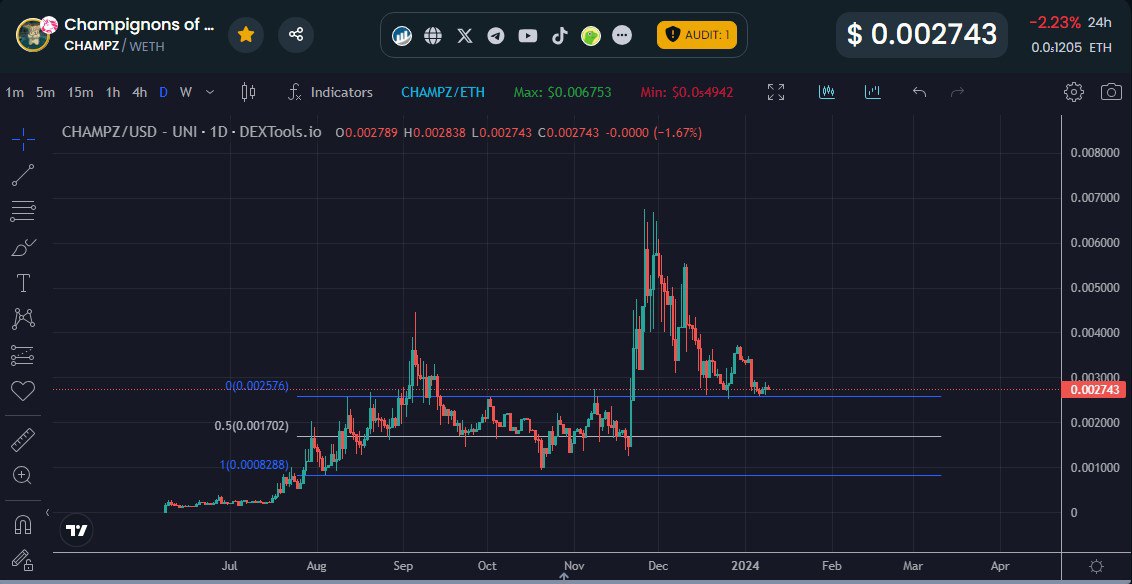
Task: Select the text annotation tool
Action: [23, 283]
